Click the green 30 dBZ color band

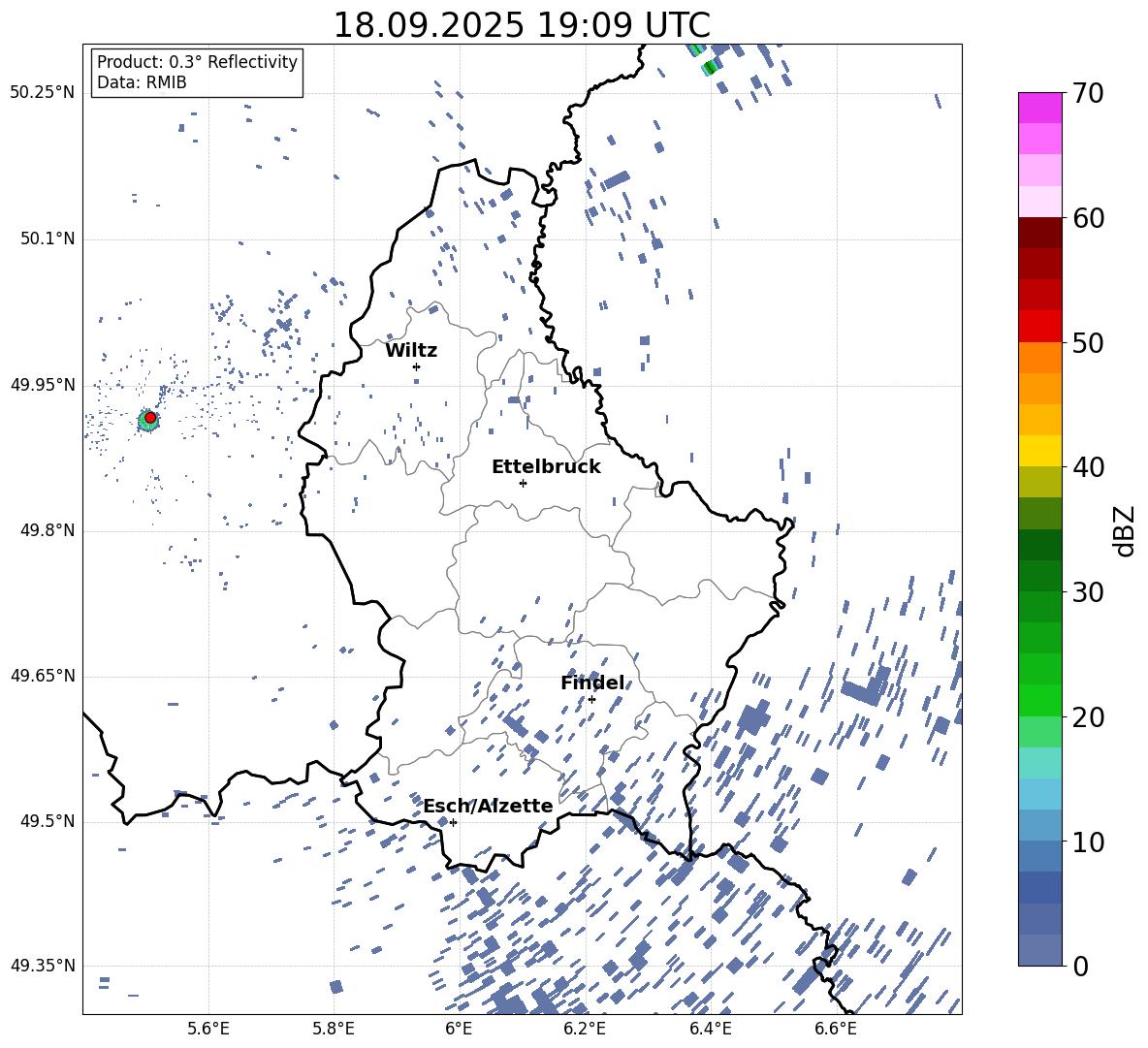1039,576
